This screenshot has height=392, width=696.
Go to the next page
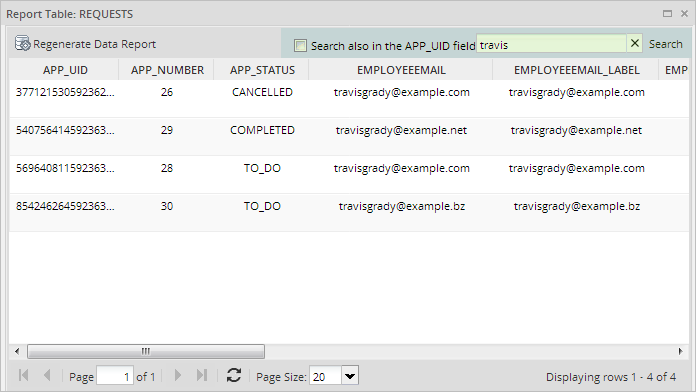click(178, 376)
